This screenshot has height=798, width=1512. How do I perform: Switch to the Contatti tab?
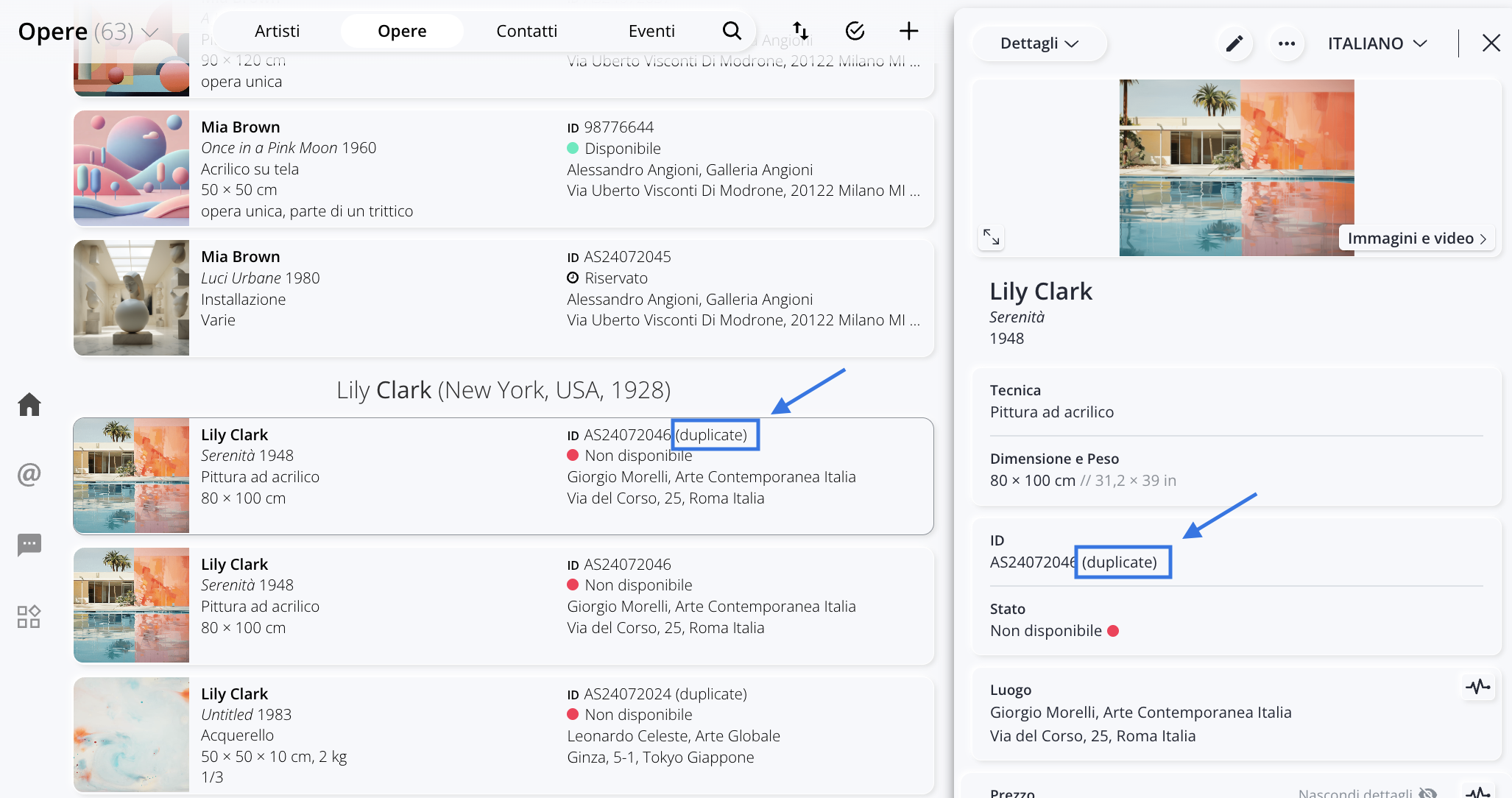526,31
